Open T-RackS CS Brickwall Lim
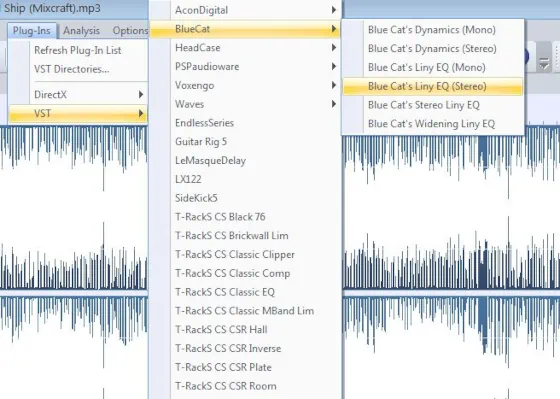The width and height of the screenshot is (560, 399). pos(245,236)
